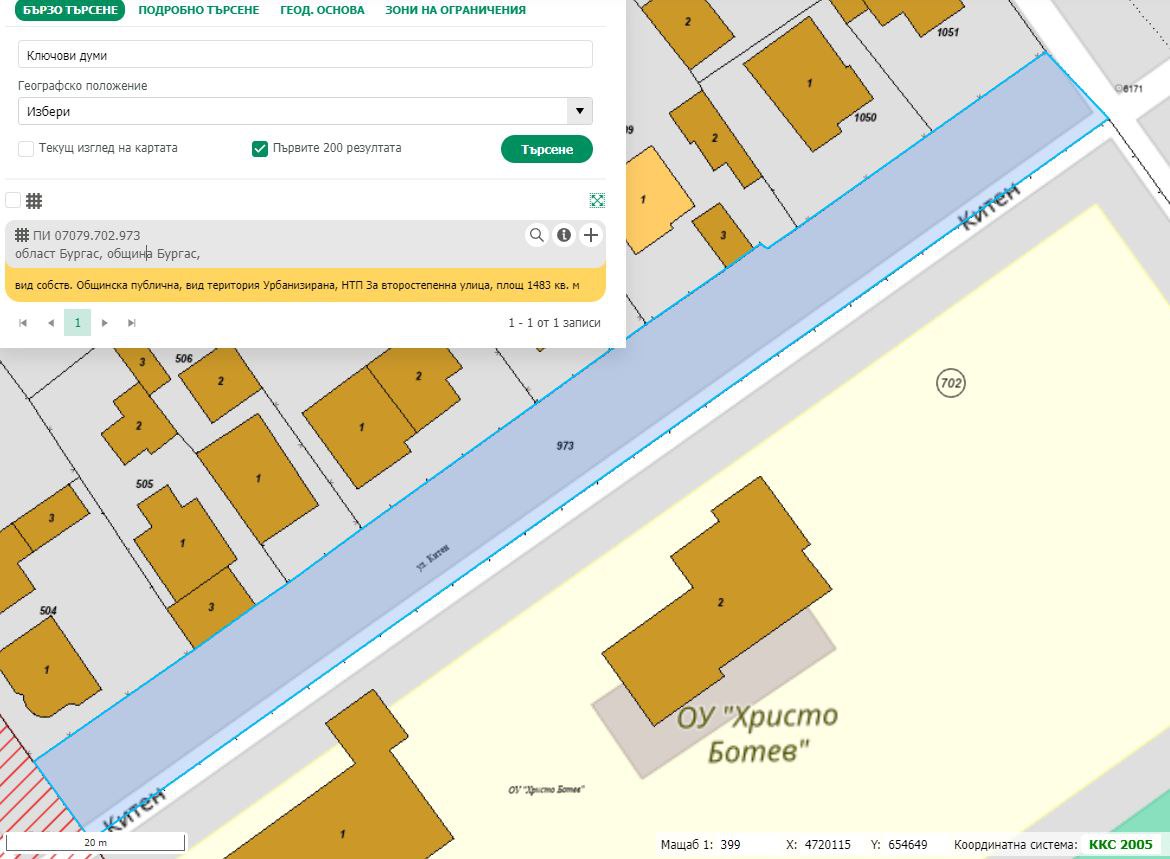The width and height of the screenshot is (1170, 859).
Task: Open the 'Избери' location dropdown arrow
Action: point(579,111)
